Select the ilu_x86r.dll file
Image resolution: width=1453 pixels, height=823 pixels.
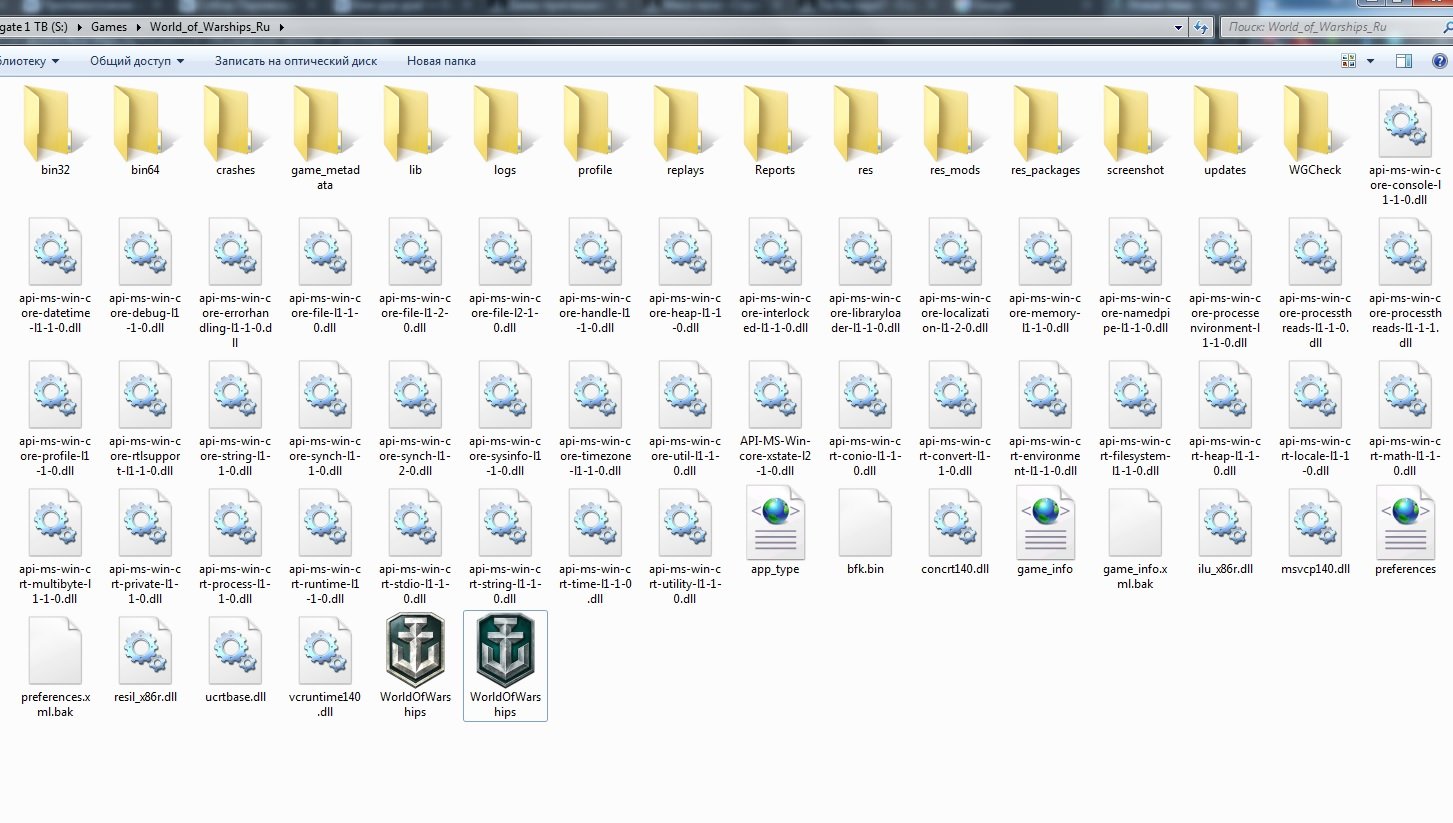click(1226, 531)
